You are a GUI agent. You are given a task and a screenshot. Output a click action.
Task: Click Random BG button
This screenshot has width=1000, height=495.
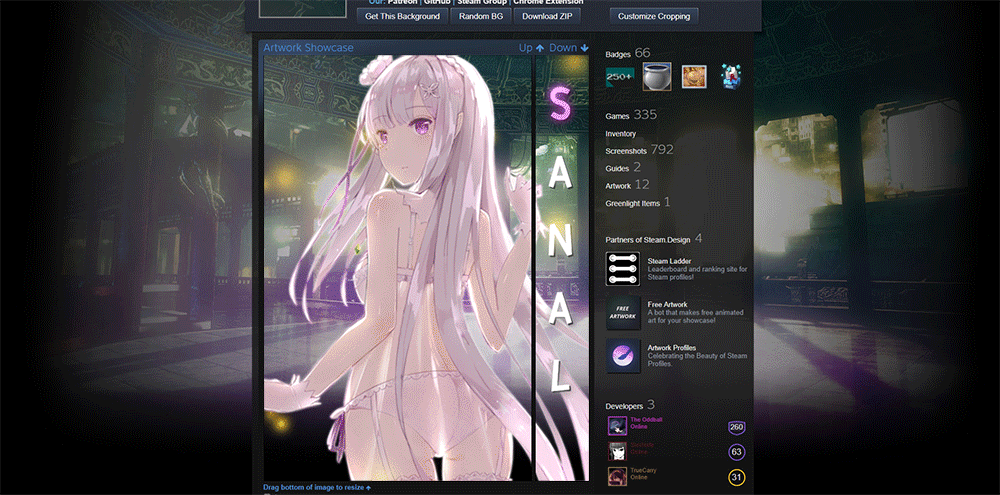tap(482, 16)
